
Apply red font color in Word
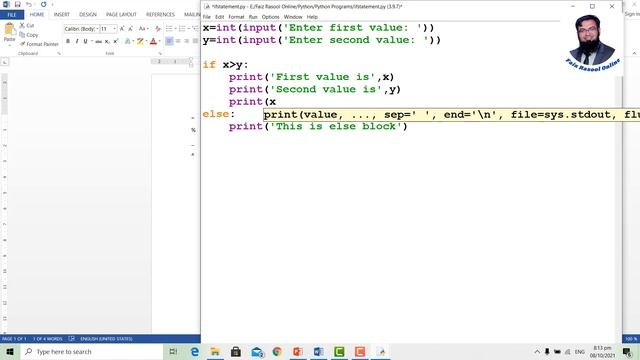point(153,41)
